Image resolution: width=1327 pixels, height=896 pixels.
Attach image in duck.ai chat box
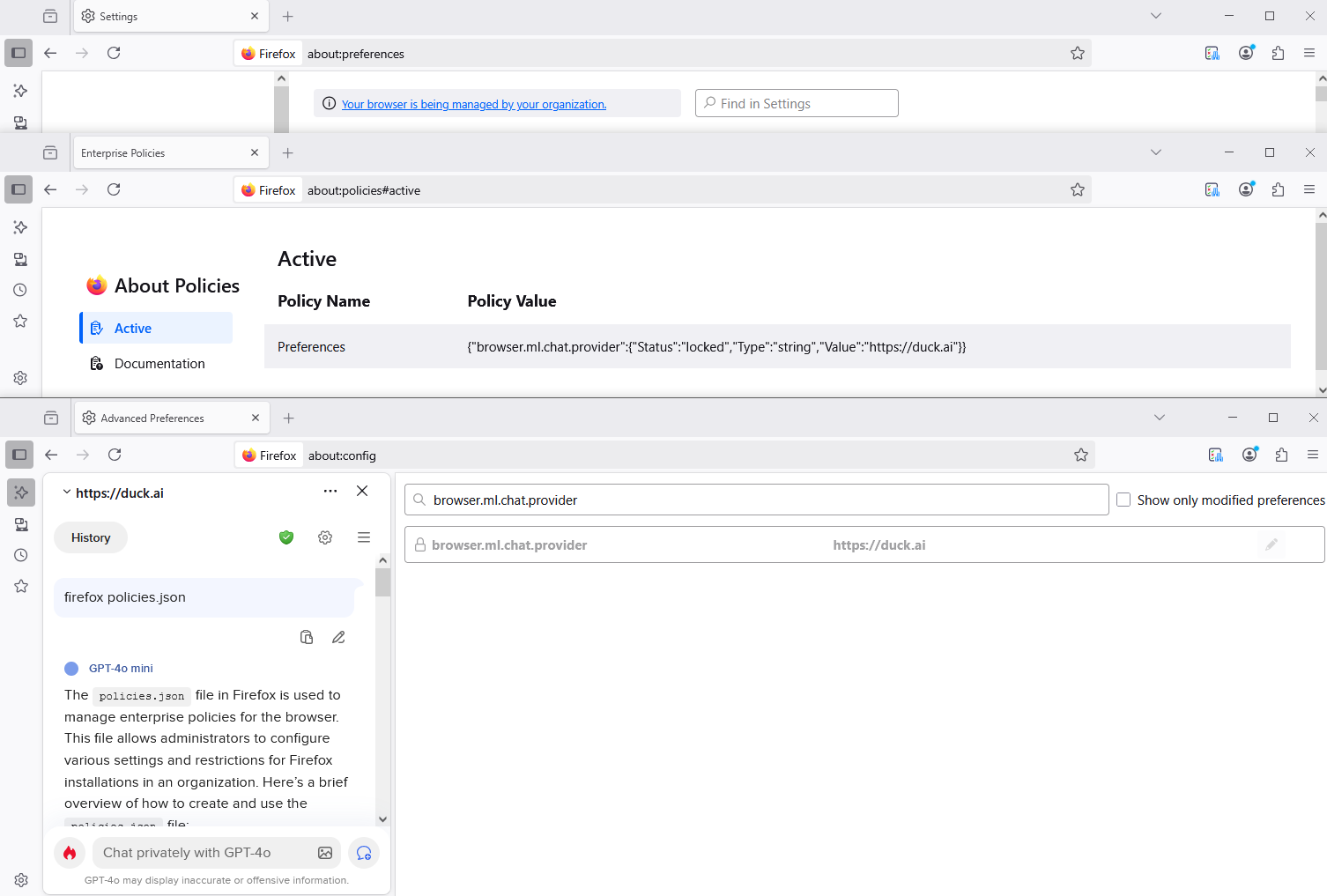[x=325, y=853]
